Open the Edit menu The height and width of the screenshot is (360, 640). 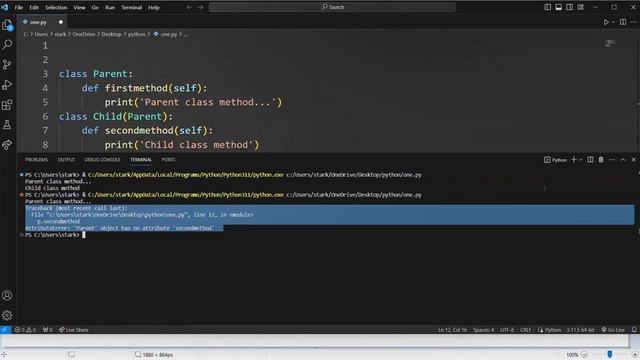pos(34,7)
